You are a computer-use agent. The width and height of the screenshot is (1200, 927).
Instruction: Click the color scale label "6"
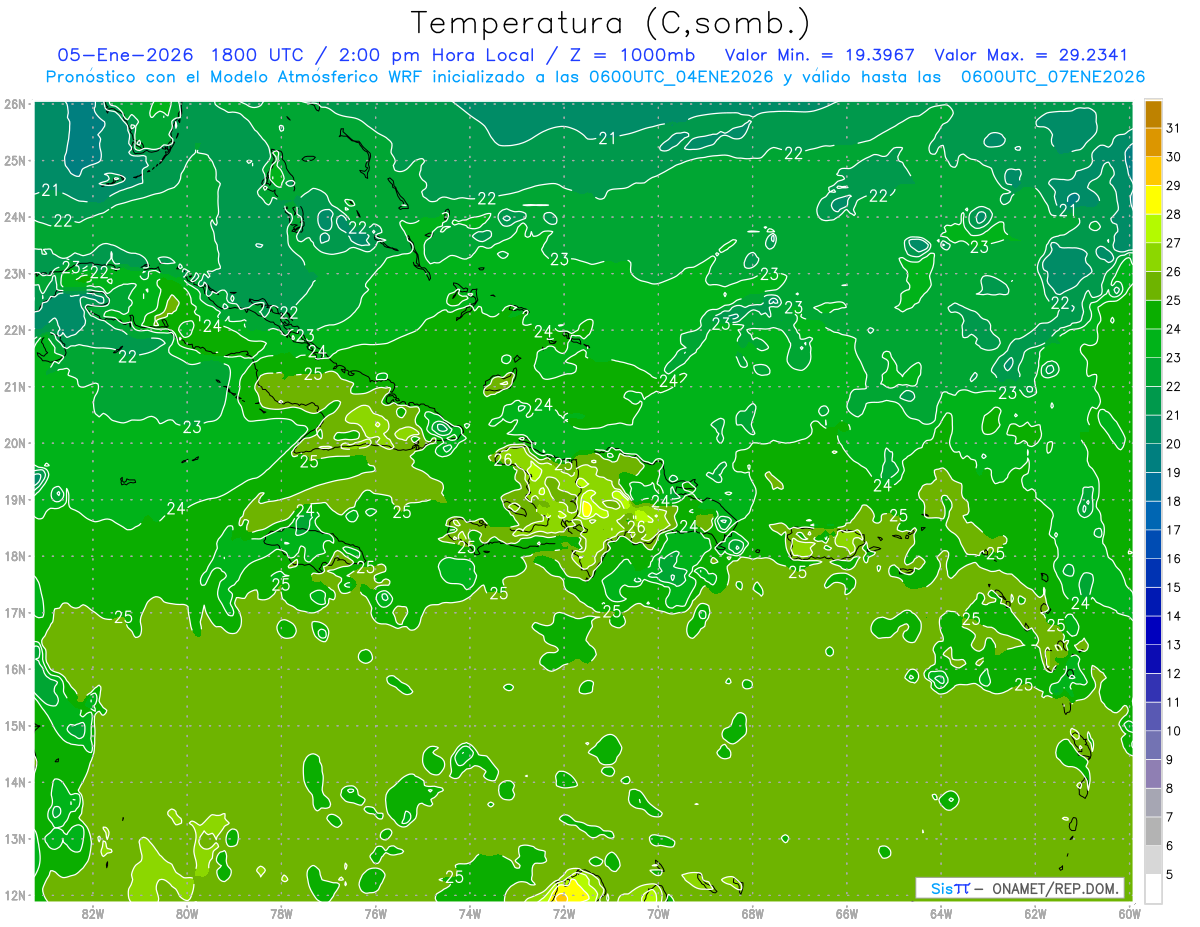point(1170,846)
